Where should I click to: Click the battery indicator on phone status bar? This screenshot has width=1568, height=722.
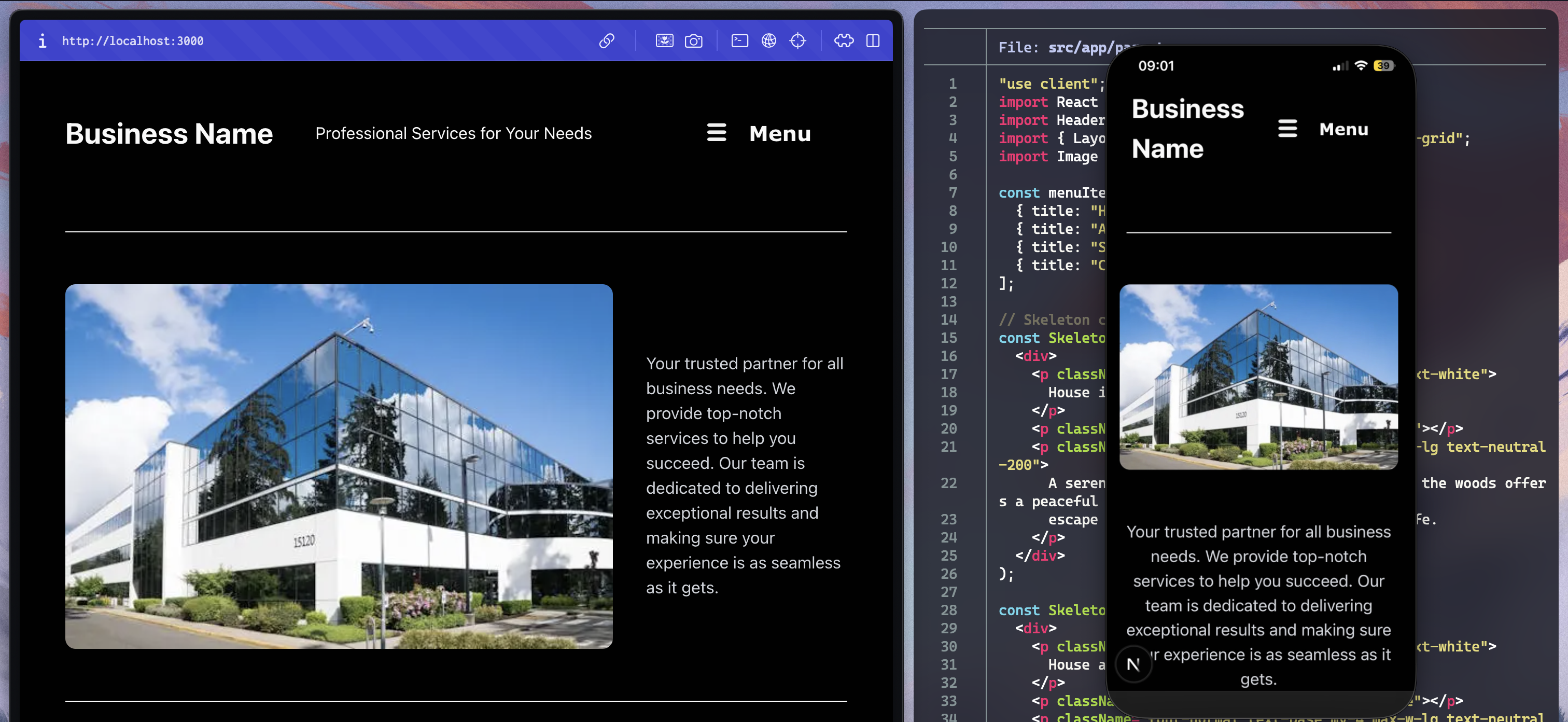[1383, 66]
